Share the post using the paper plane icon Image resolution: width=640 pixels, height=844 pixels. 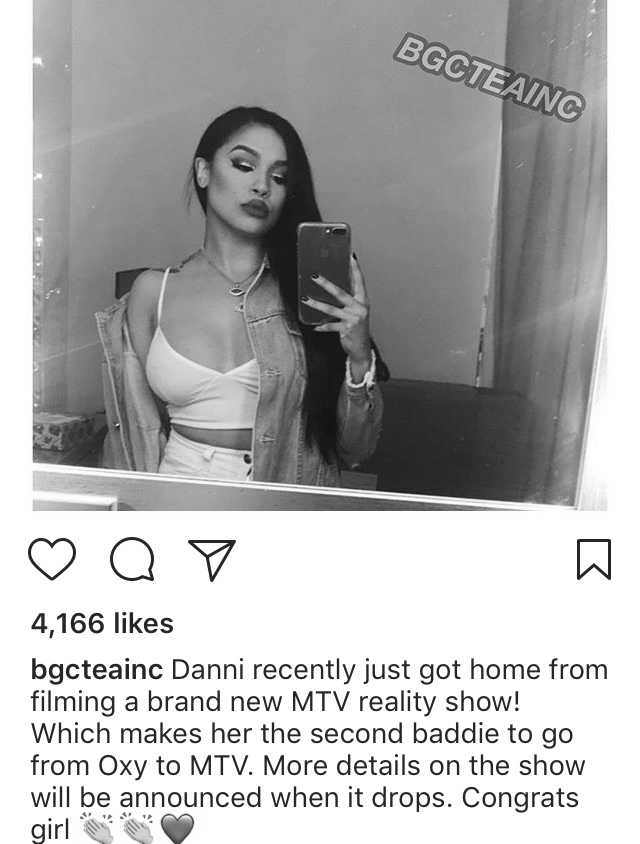(x=212, y=559)
